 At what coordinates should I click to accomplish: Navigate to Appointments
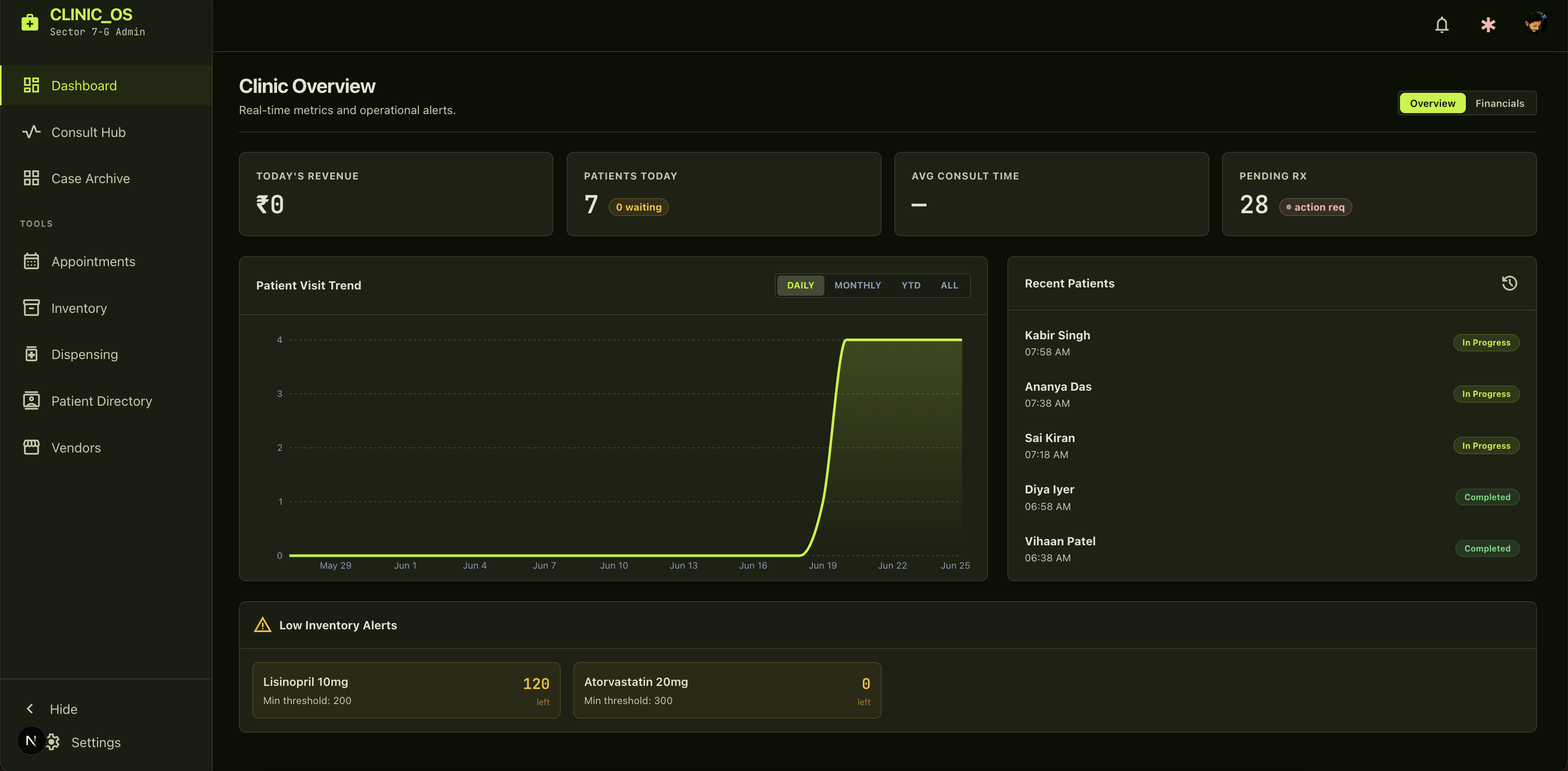point(106,261)
